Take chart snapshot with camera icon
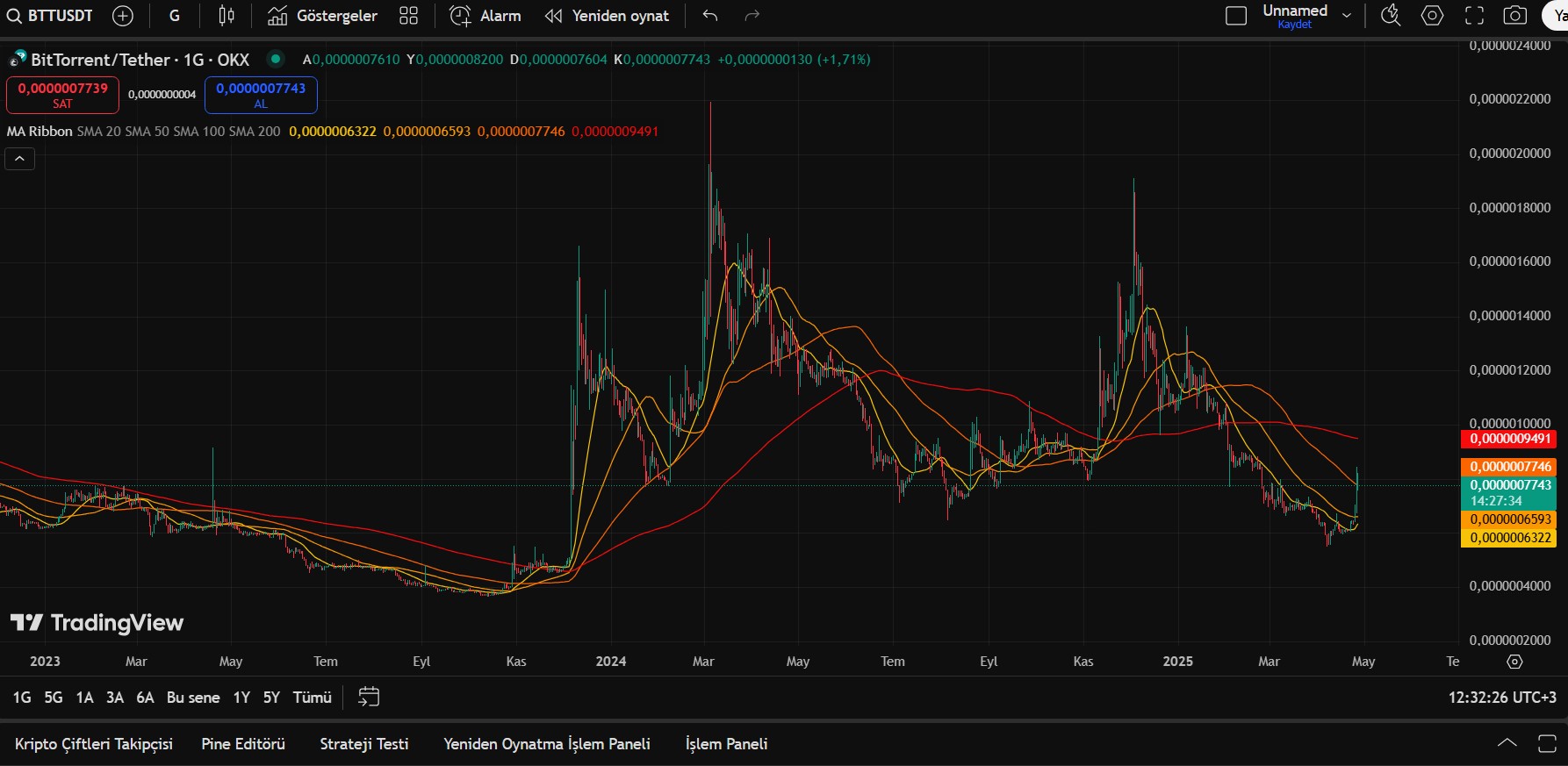 pyautogui.click(x=1515, y=16)
